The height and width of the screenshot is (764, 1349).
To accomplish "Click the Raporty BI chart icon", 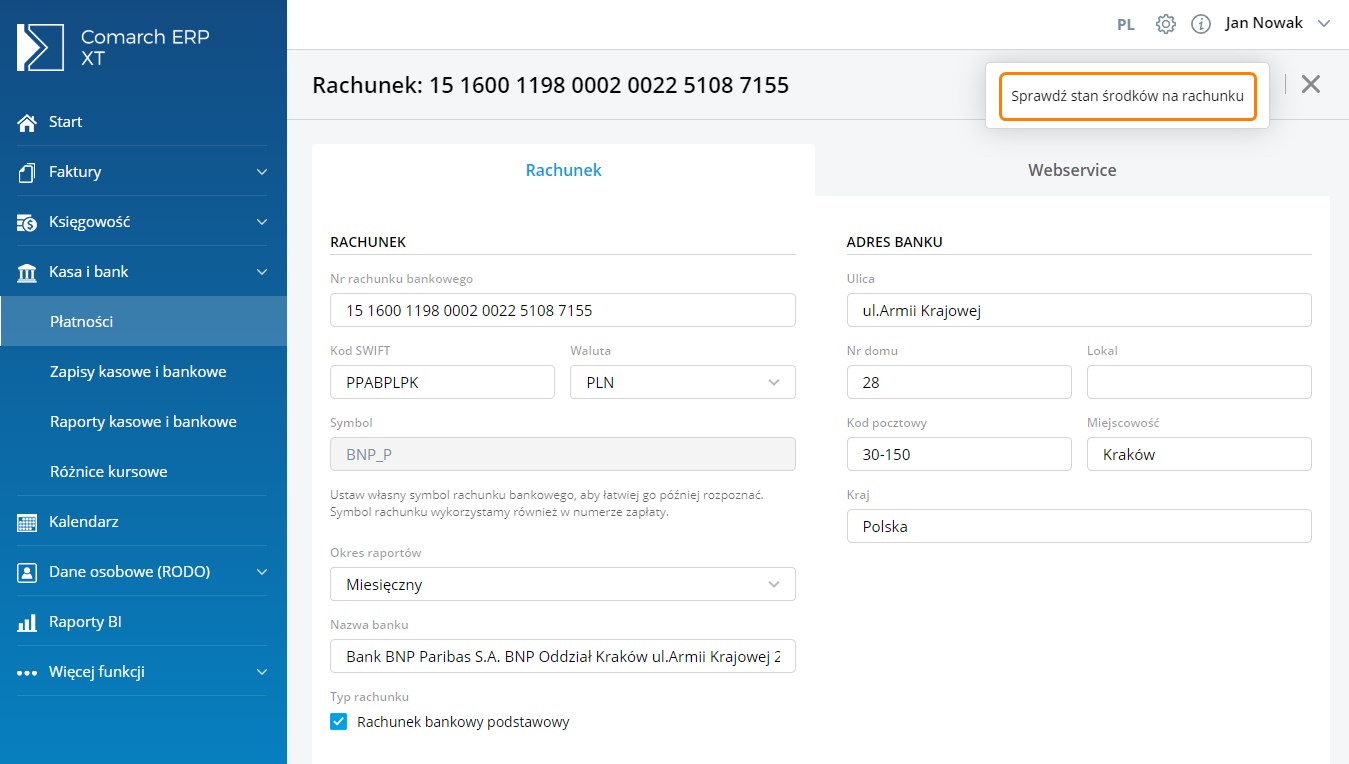I will (x=27, y=622).
